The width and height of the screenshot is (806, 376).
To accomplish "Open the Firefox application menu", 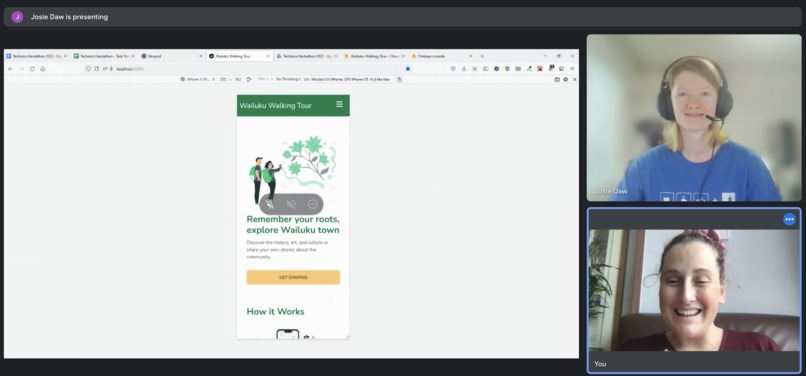I will (572, 68).
